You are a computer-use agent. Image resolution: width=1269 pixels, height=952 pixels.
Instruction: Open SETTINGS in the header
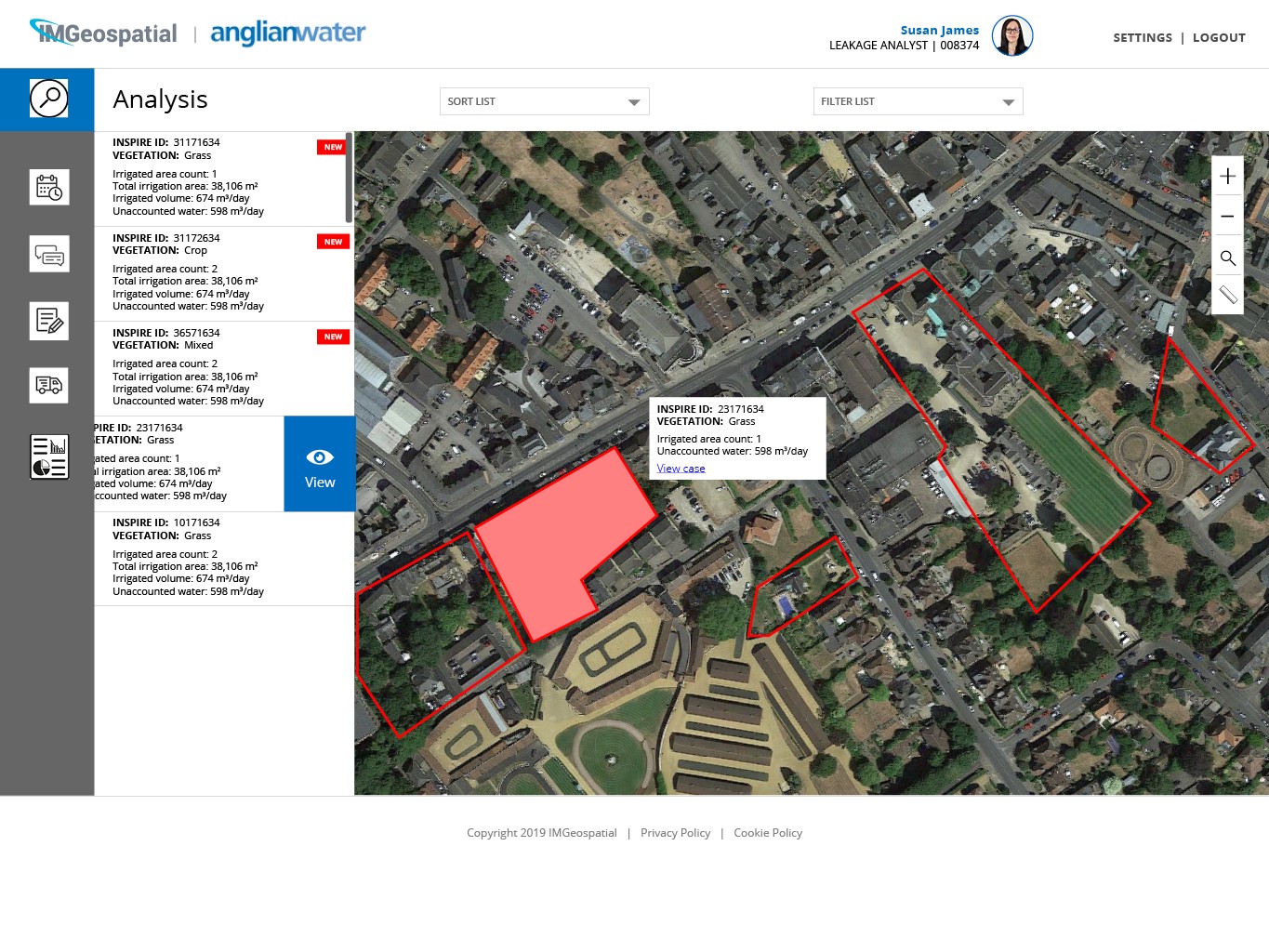point(1143,38)
